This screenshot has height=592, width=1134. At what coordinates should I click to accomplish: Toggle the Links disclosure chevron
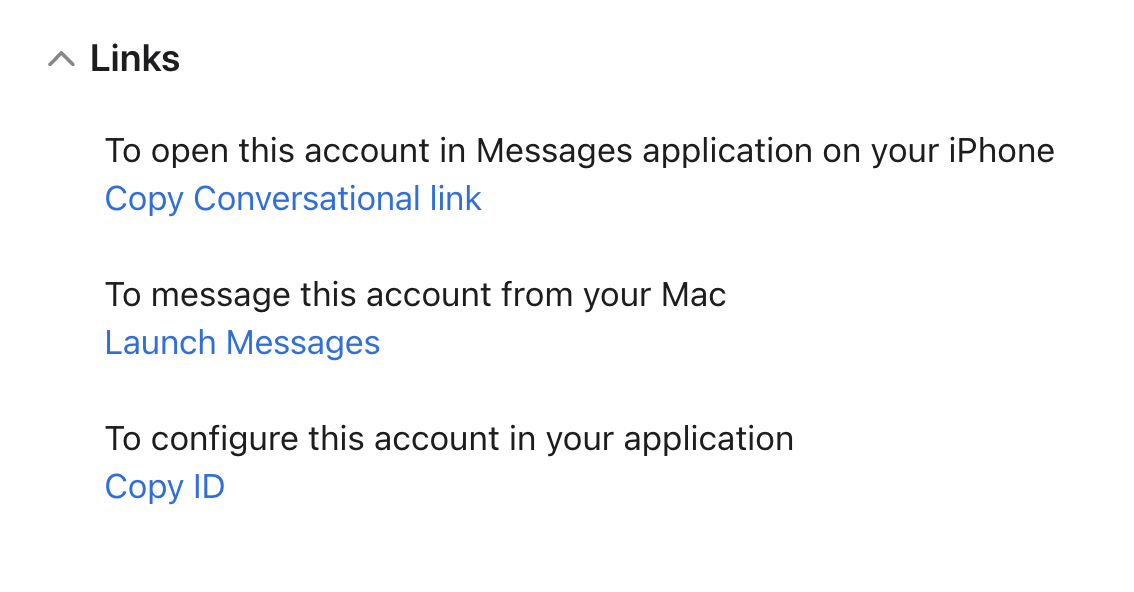[x=61, y=60]
